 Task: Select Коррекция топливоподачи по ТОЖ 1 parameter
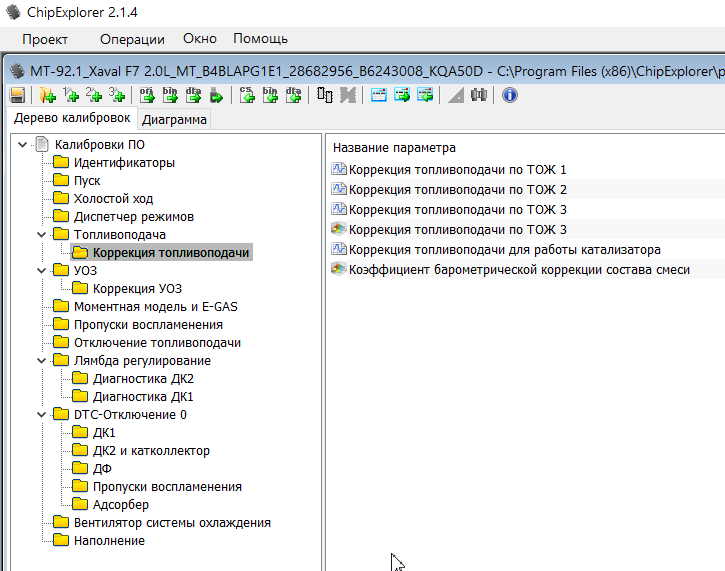pyautogui.click(x=457, y=170)
